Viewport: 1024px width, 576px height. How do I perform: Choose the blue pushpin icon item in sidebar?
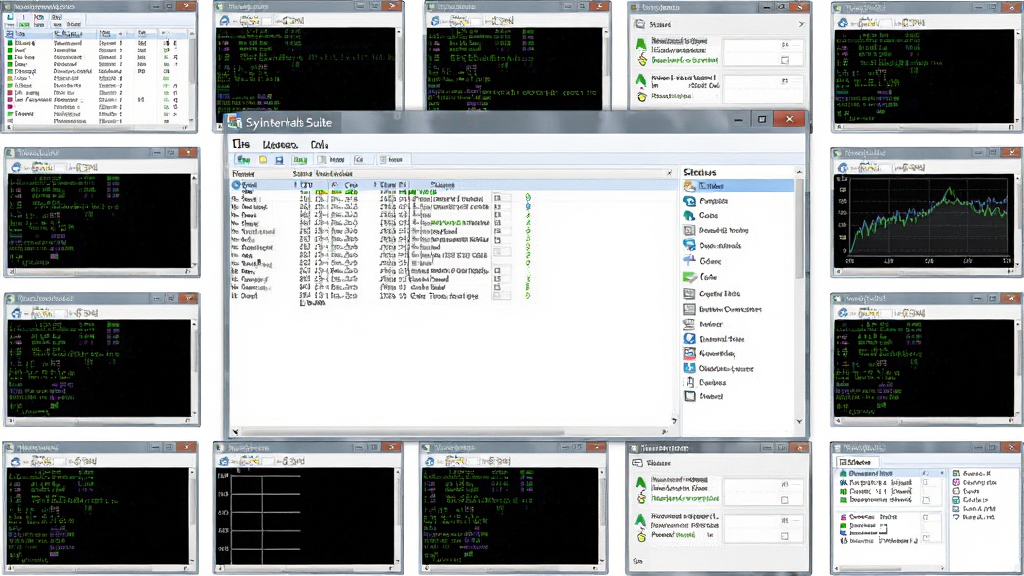tap(689, 260)
